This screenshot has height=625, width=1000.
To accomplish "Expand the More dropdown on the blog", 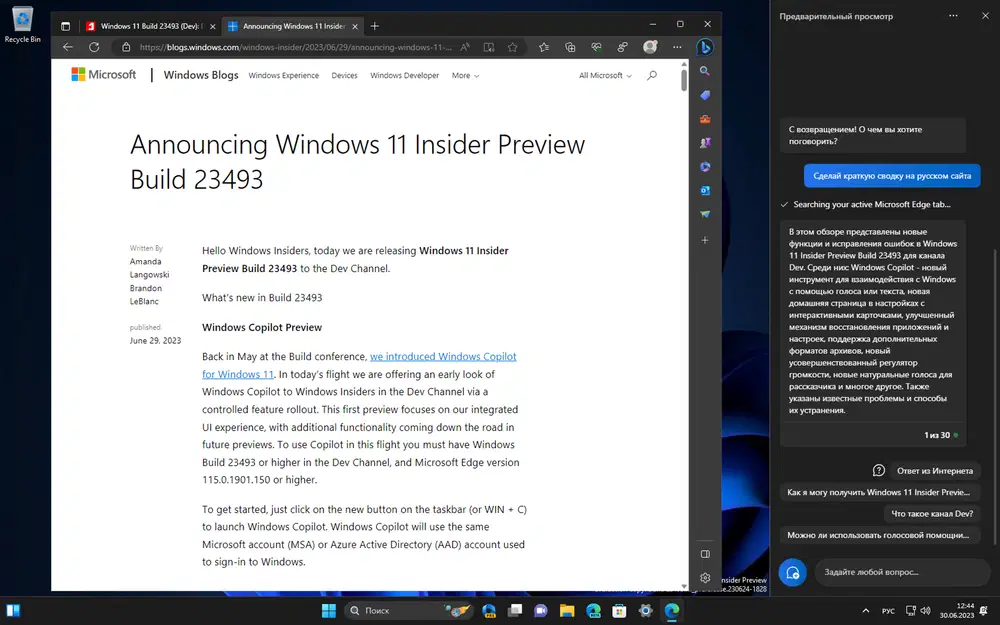I will coord(465,75).
